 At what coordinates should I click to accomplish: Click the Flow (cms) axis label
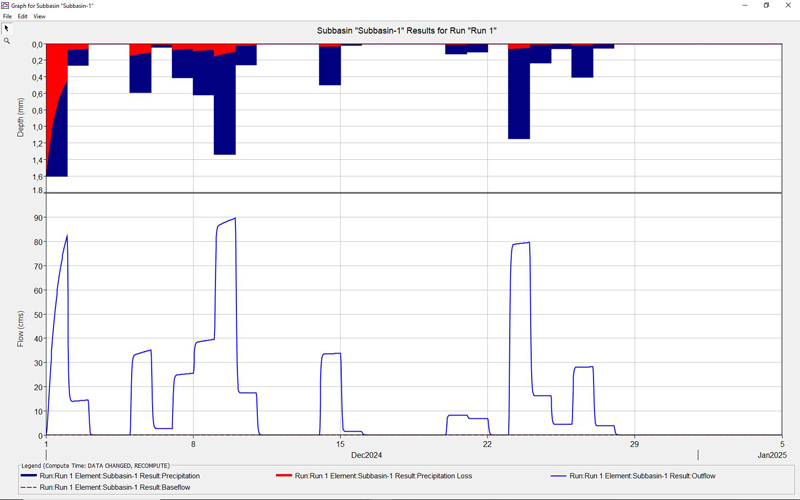click(20, 327)
